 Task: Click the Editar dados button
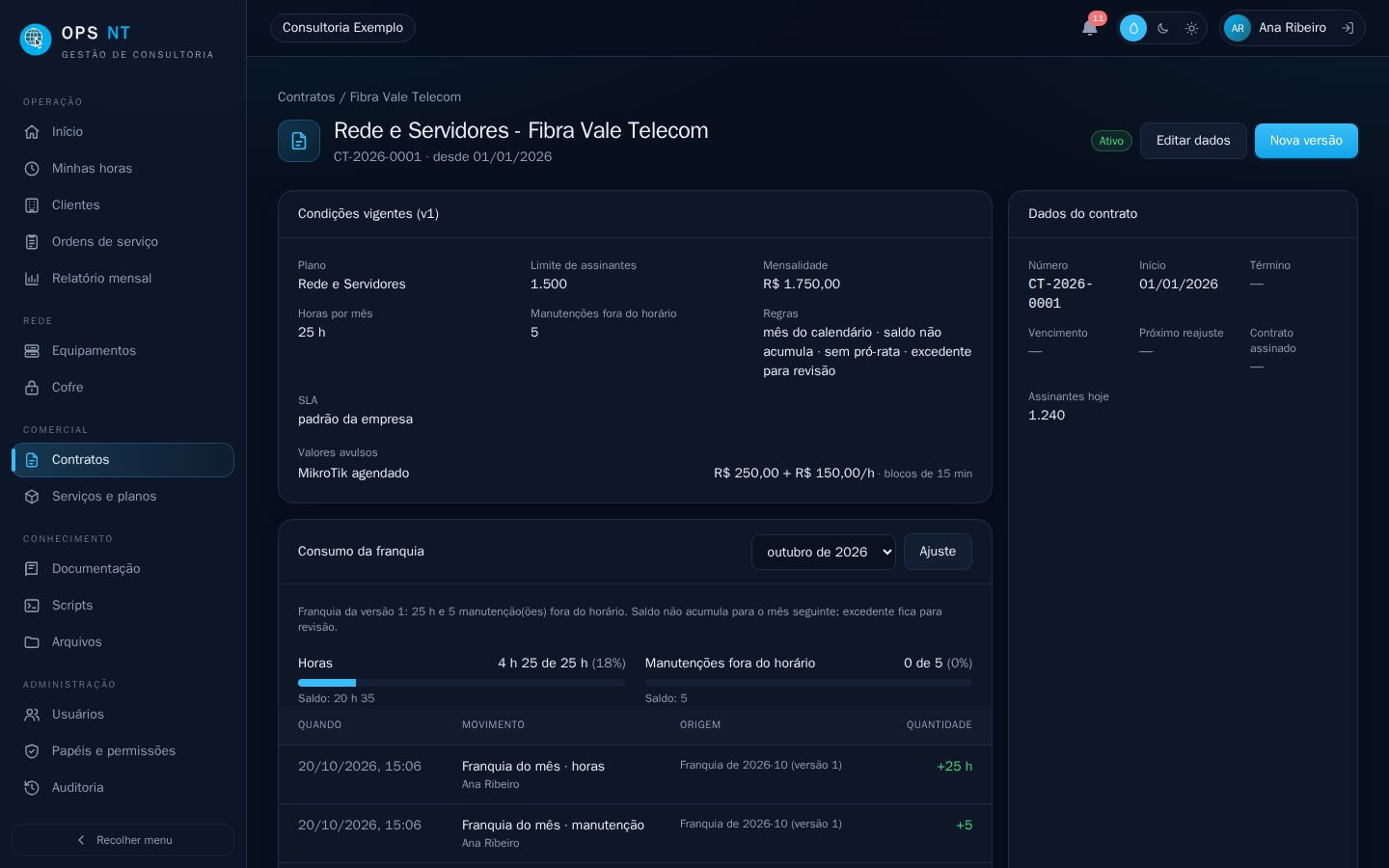[x=1193, y=141]
